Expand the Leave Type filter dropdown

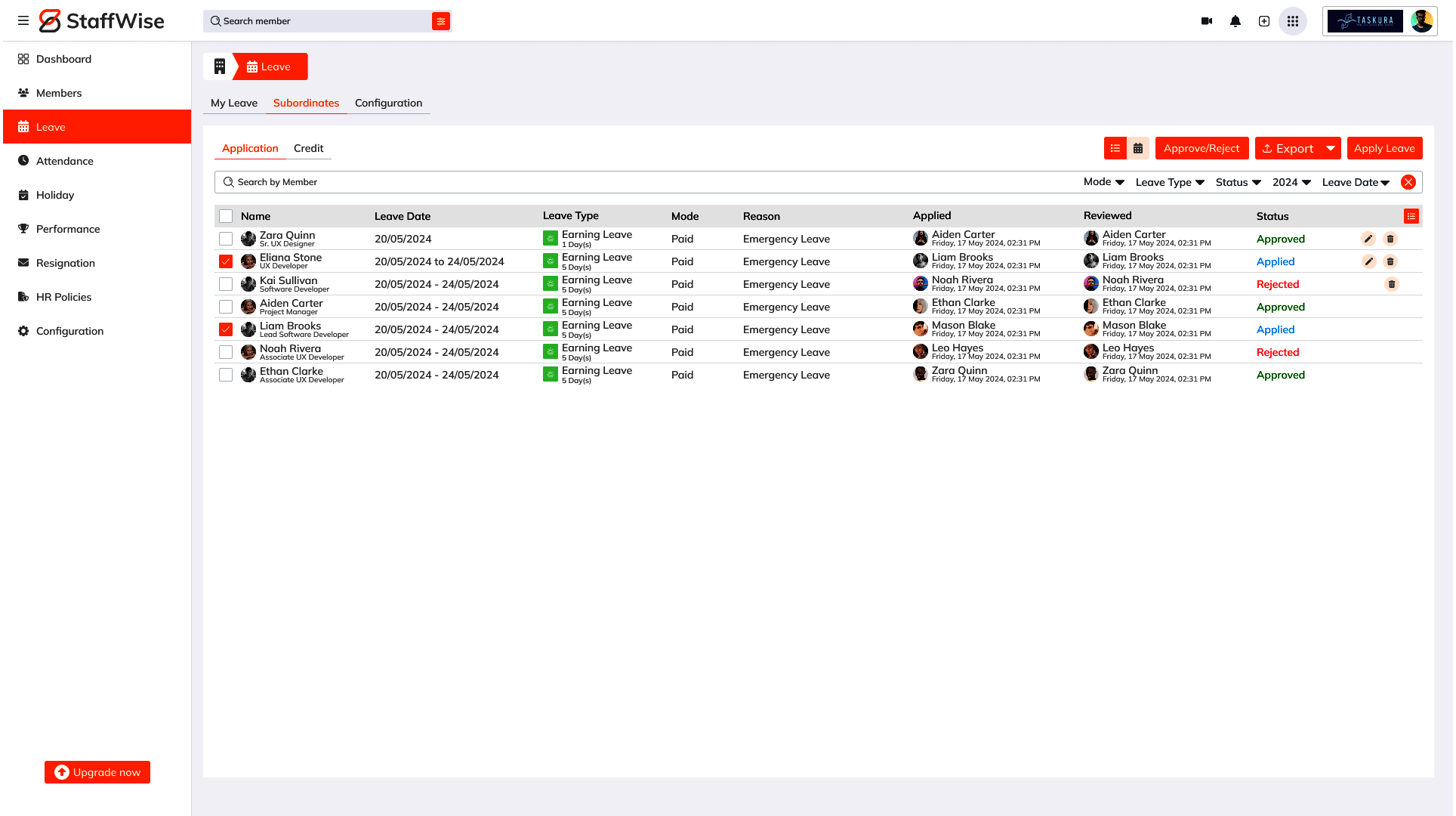click(1170, 182)
